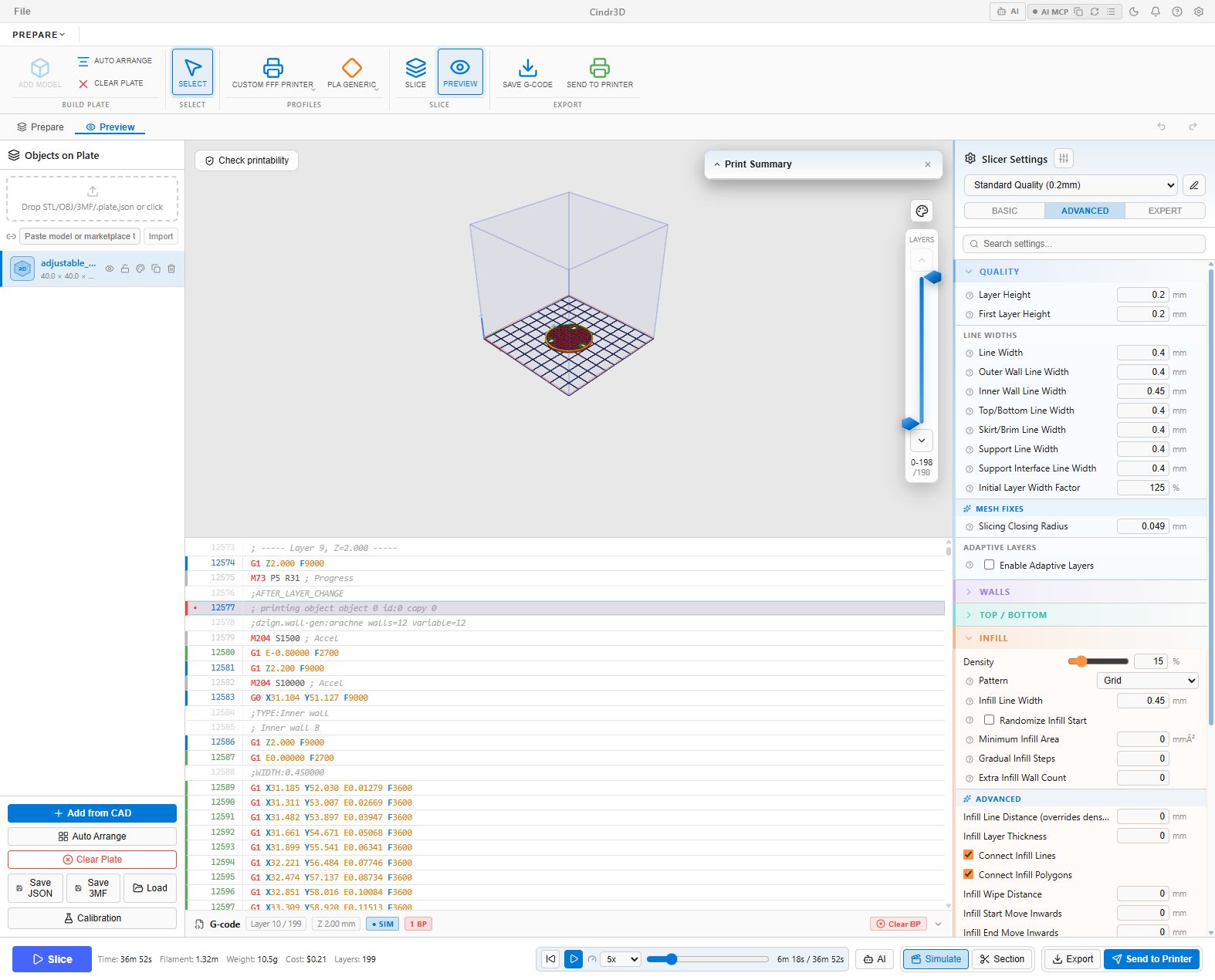Refresh AI MCP connection icon
This screenshot has width=1215, height=980.
(1095, 12)
